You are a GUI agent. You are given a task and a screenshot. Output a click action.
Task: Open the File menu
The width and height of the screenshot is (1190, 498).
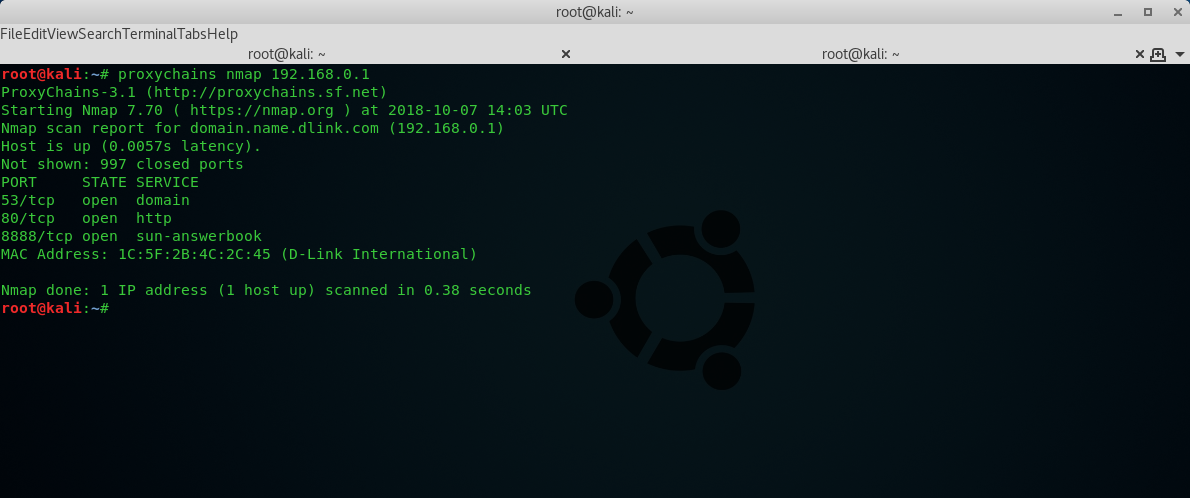tap(11, 34)
